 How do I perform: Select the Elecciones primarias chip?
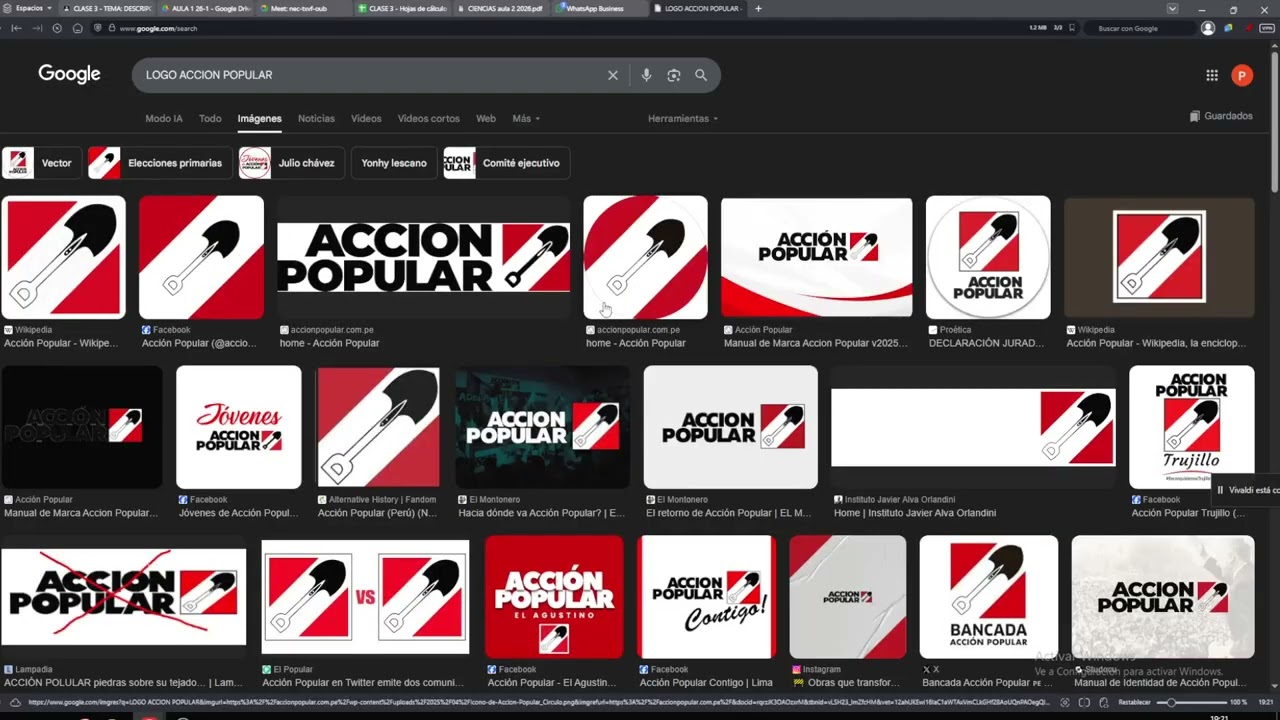tap(160, 163)
